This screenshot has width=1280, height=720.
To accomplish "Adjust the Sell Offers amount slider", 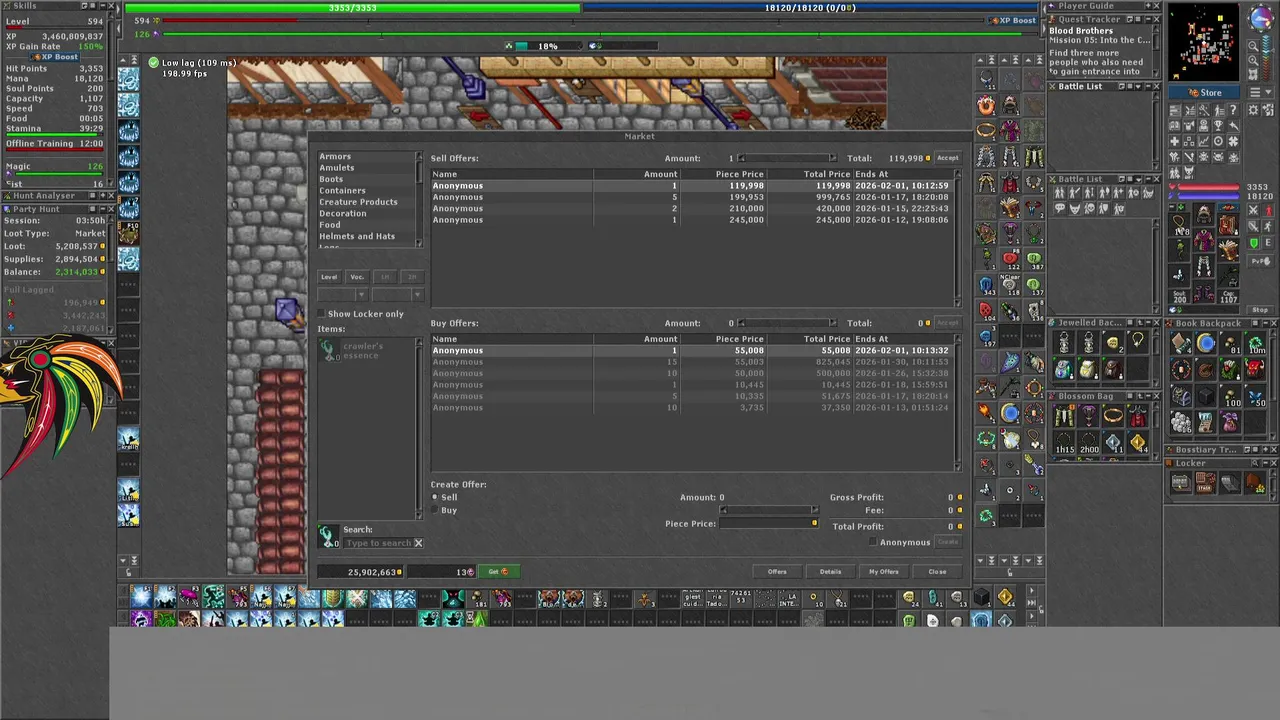I will click(x=786, y=158).
